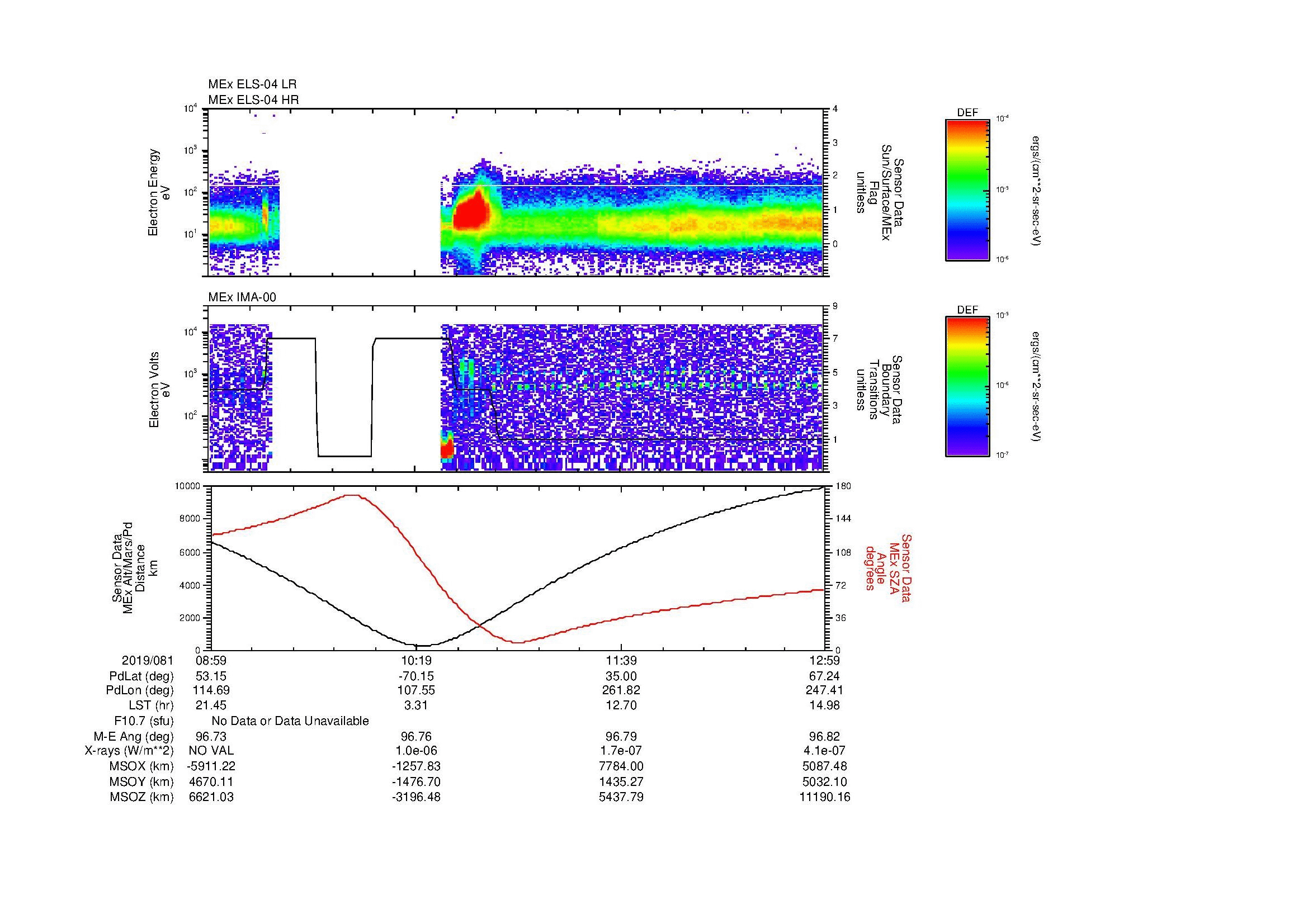Click the MSOX value '7784.00'
The image size is (1308, 924).
tap(621, 766)
